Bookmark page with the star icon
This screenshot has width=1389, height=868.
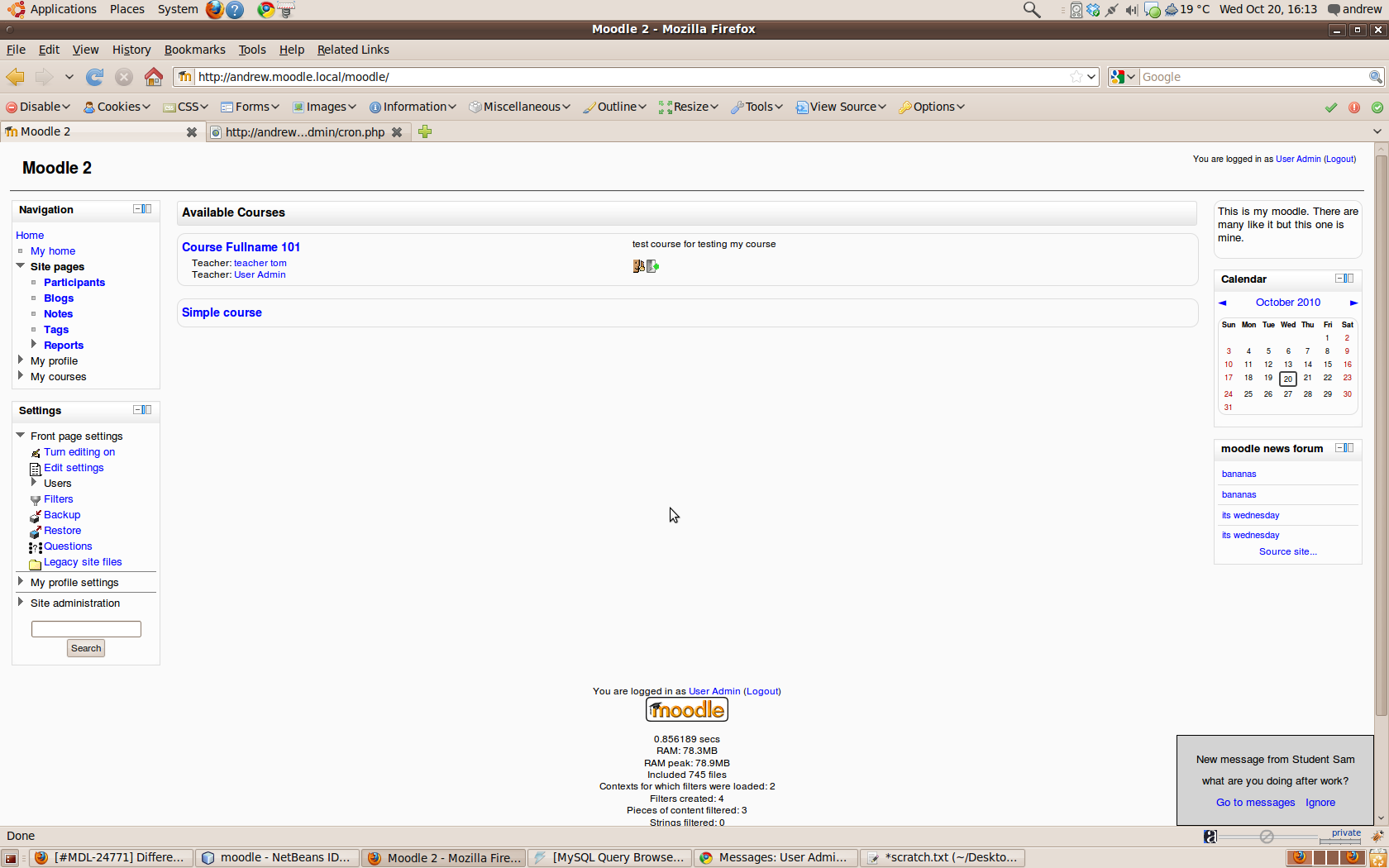1076,77
